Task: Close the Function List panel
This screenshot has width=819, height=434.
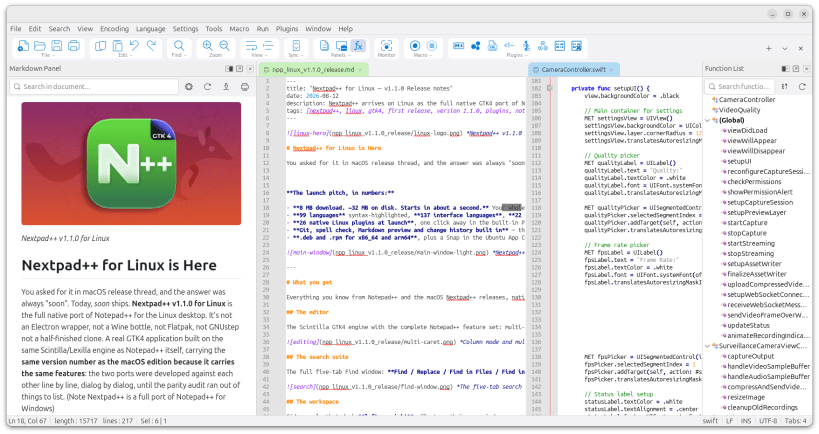Action: point(806,69)
